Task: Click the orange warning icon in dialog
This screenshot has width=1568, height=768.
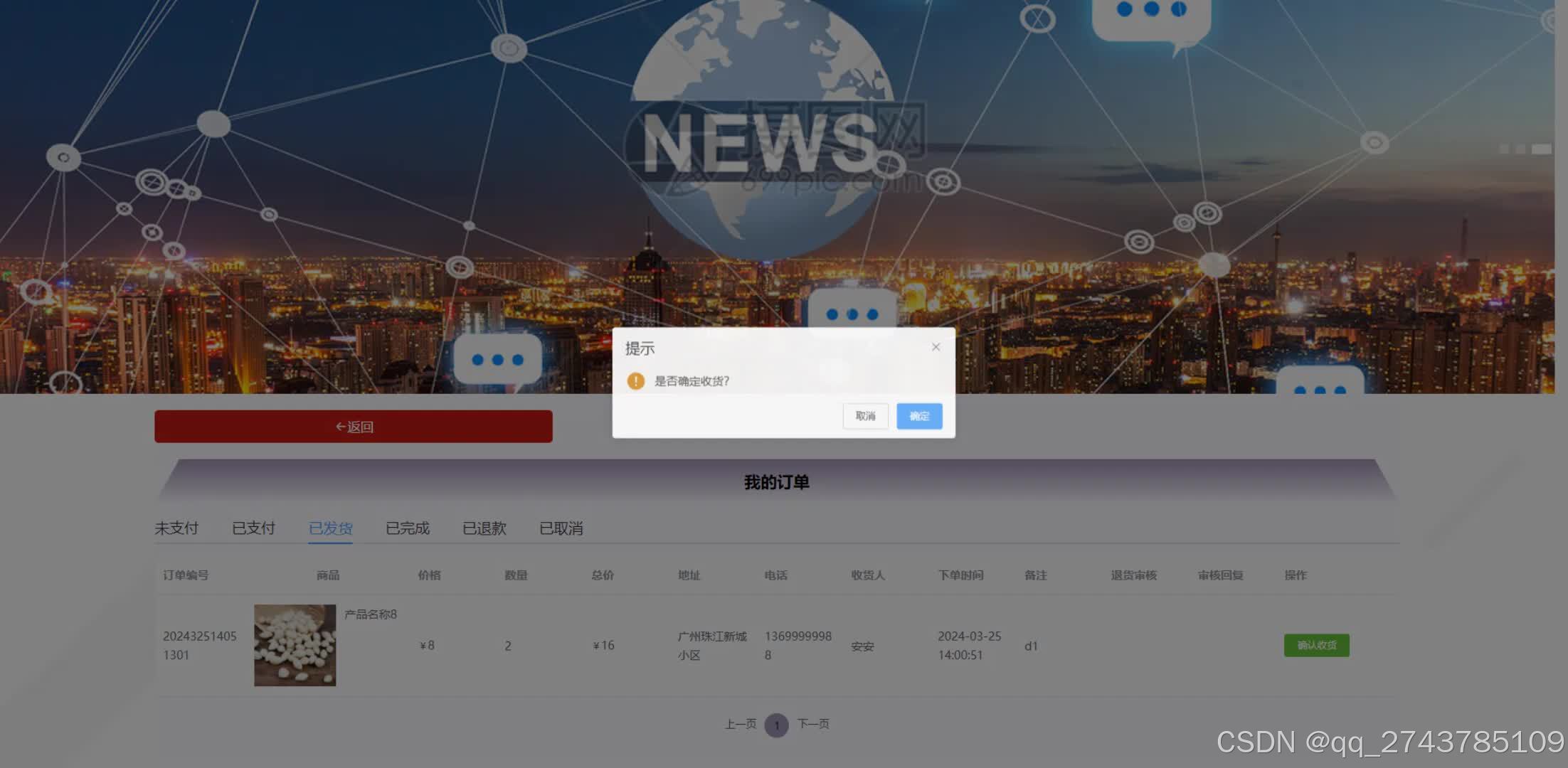Action: (x=635, y=381)
